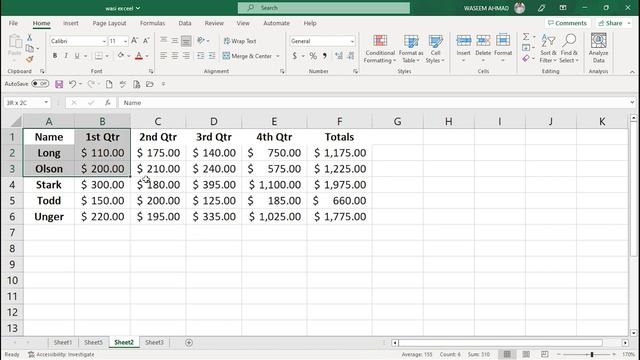This screenshot has width=640, height=360.
Task: Open the font size dropdown
Action: (x=125, y=41)
